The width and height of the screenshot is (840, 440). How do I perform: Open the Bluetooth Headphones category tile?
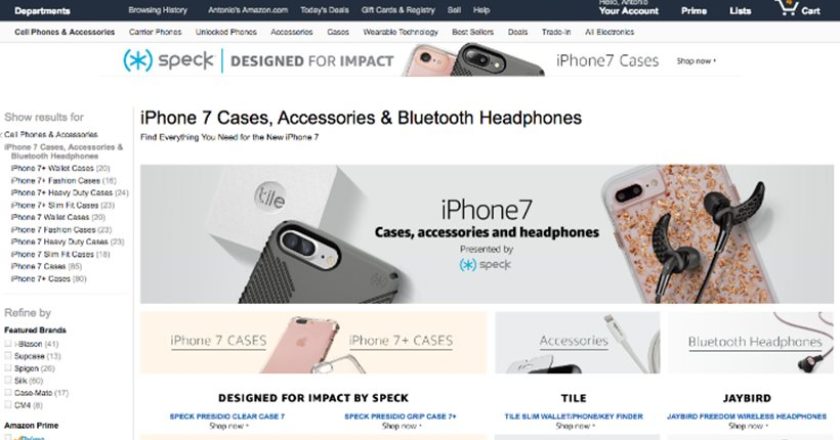[x=751, y=343]
